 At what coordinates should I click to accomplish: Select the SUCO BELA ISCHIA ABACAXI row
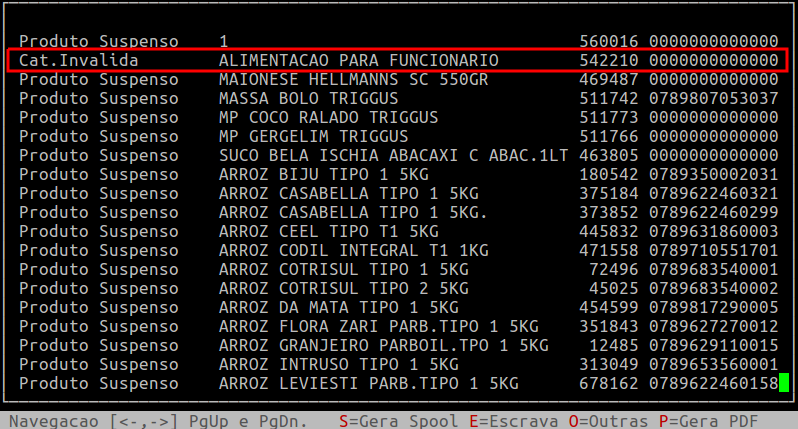pos(393,155)
